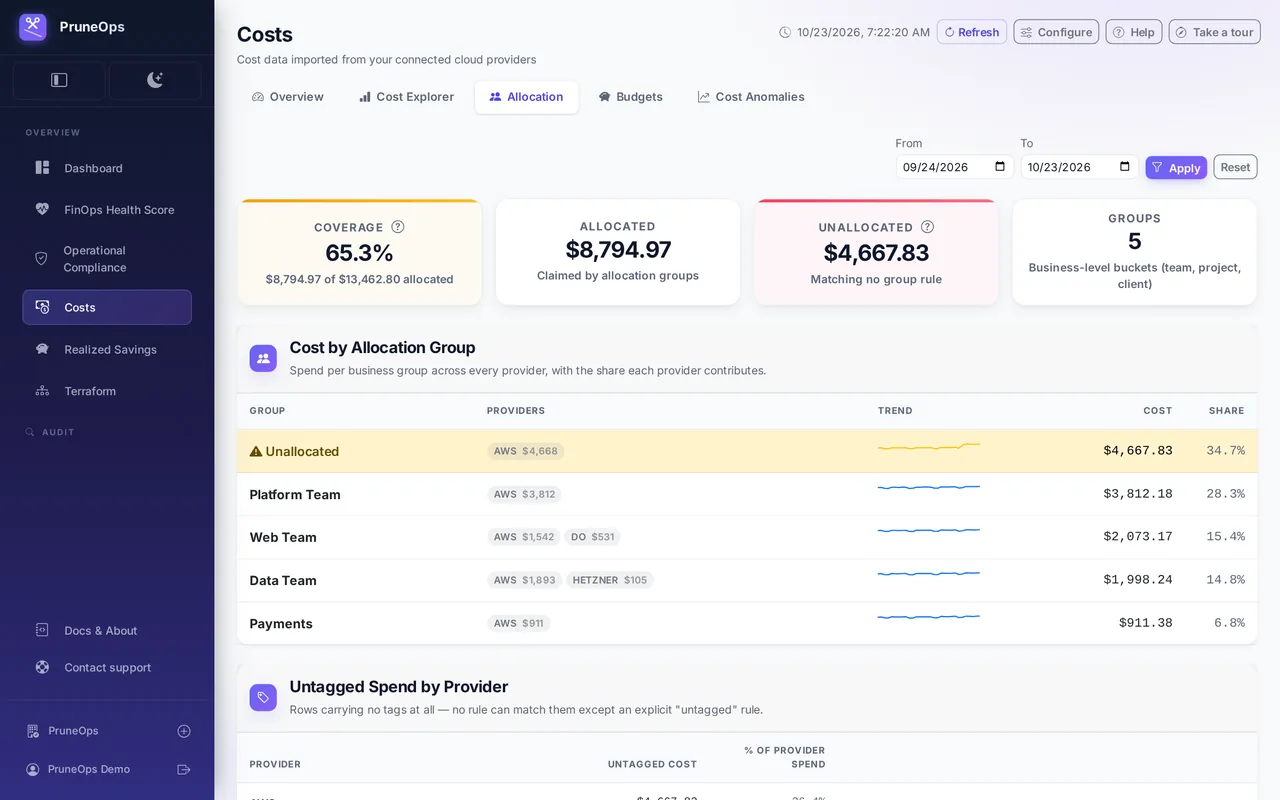Click the DO $531 provider chip

(593, 537)
